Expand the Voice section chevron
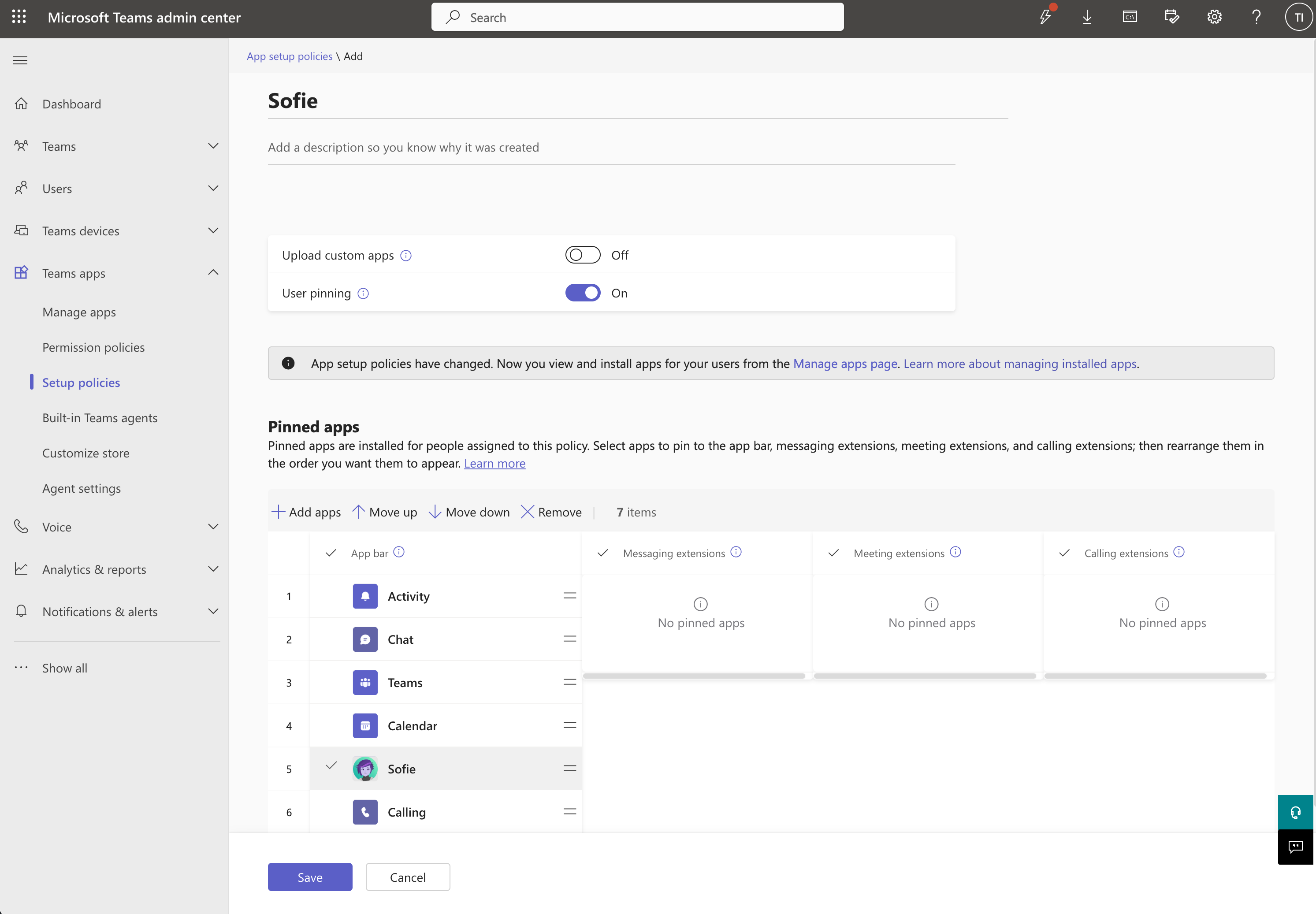Image resolution: width=1316 pixels, height=914 pixels. [213, 527]
